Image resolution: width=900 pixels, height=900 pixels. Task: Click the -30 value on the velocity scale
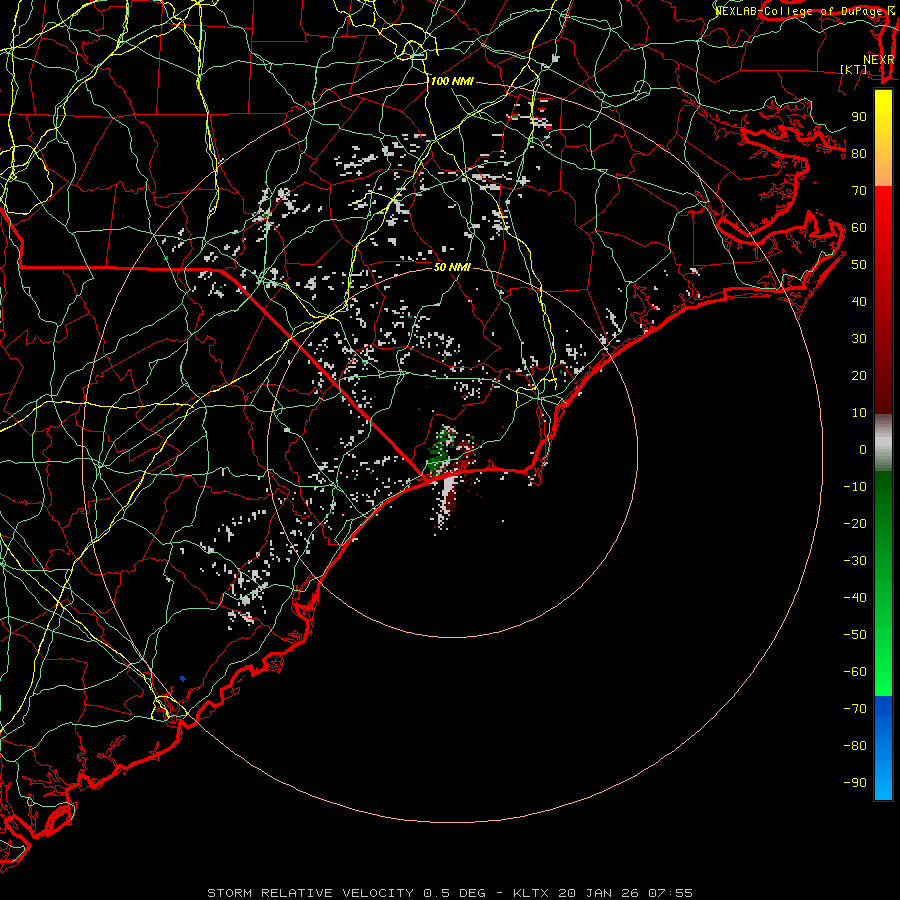point(855,561)
